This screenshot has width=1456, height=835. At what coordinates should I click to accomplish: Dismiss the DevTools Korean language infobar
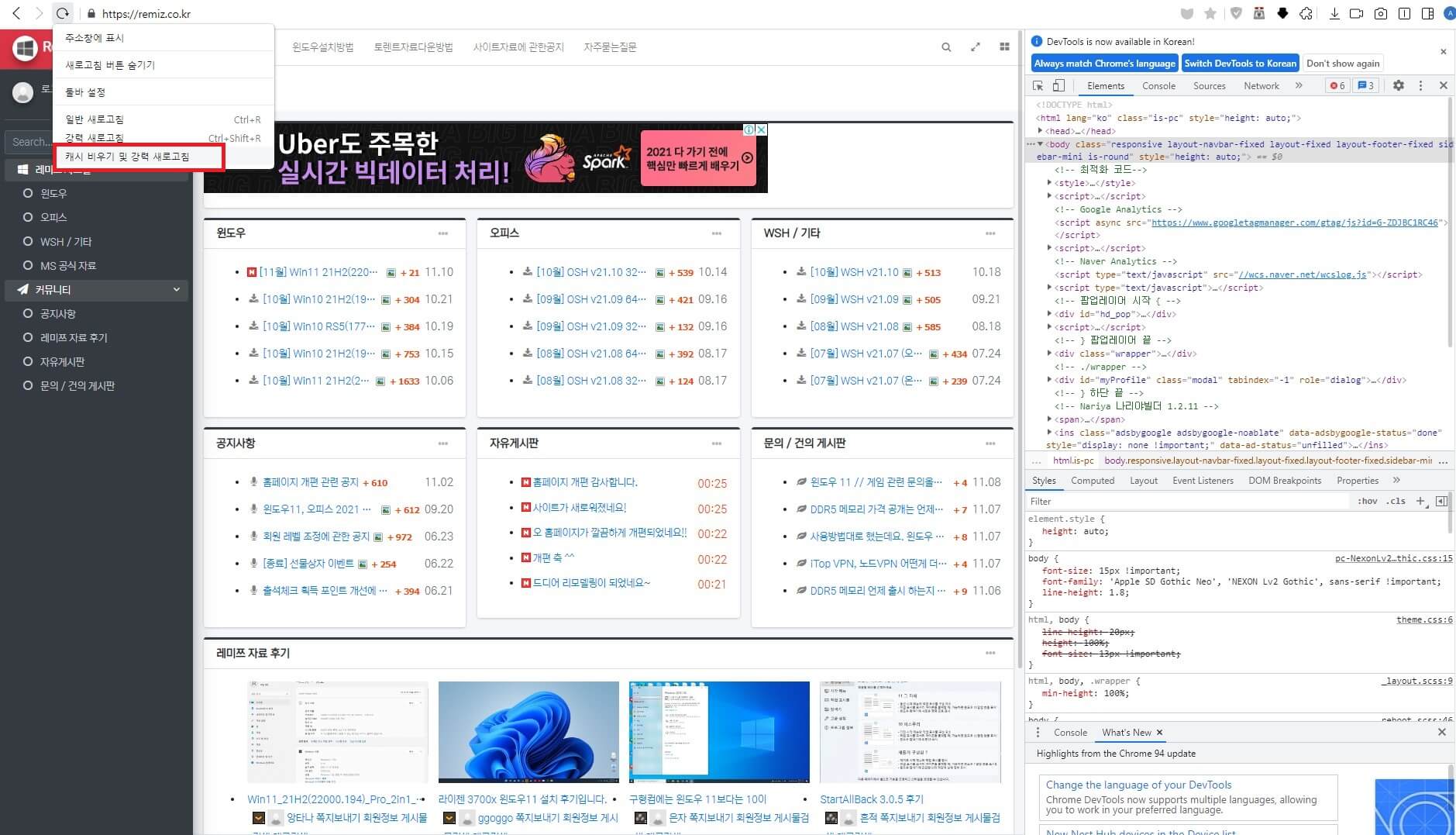click(1443, 52)
